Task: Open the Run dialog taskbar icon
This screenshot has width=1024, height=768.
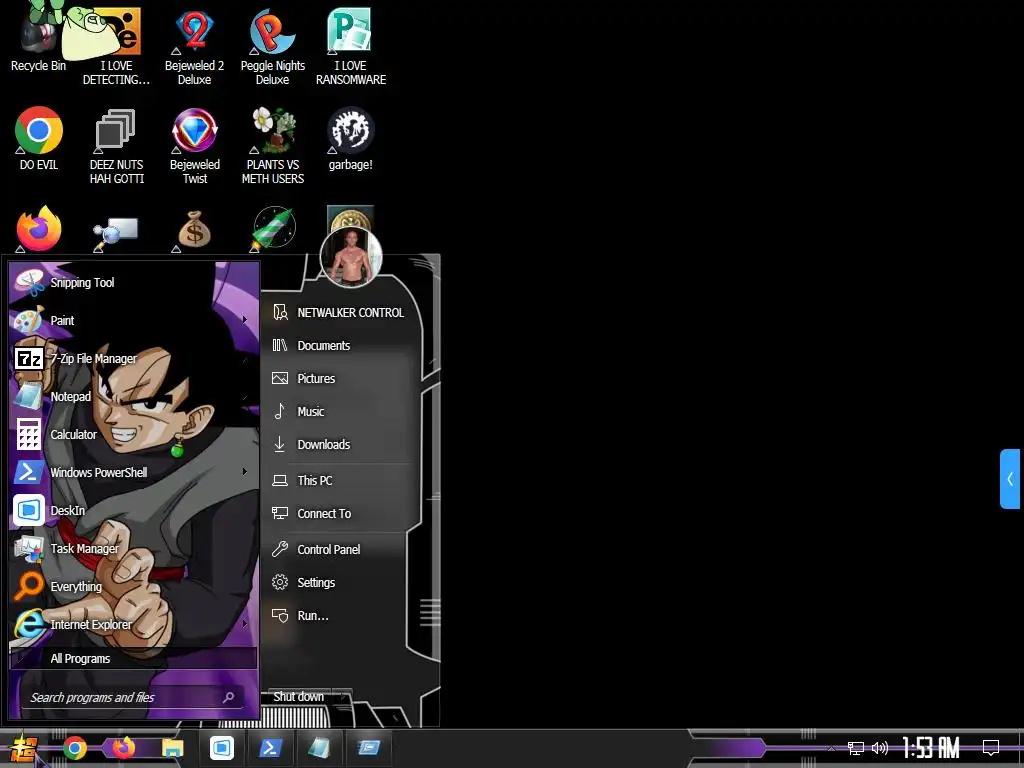Action: click(368, 748)
